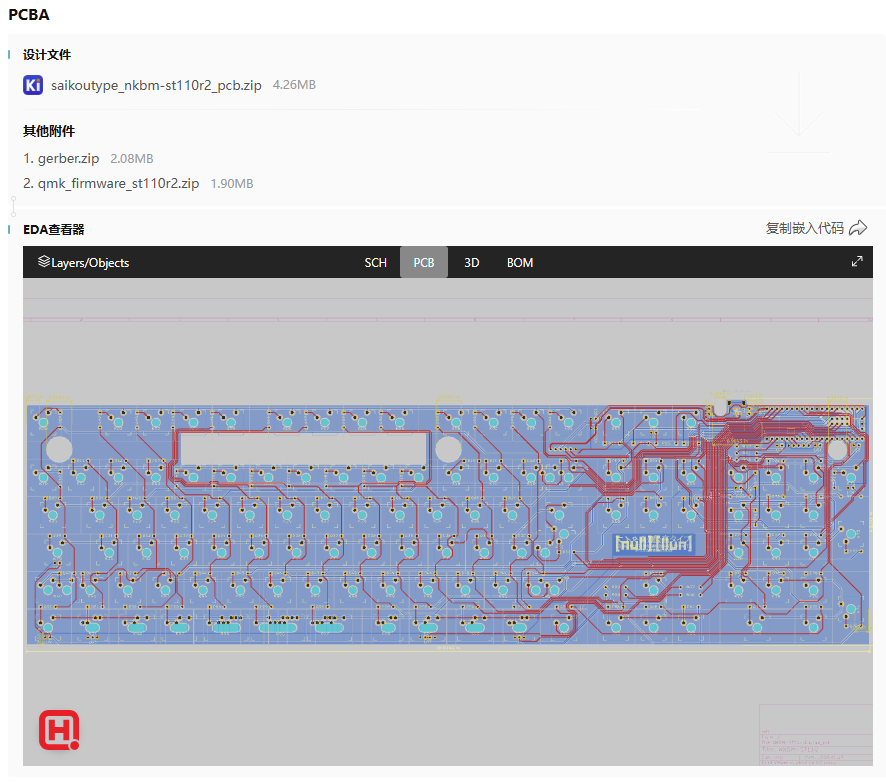Download the gerber.zip attachment
Screen dimensions: 886x782
[68, 158]
